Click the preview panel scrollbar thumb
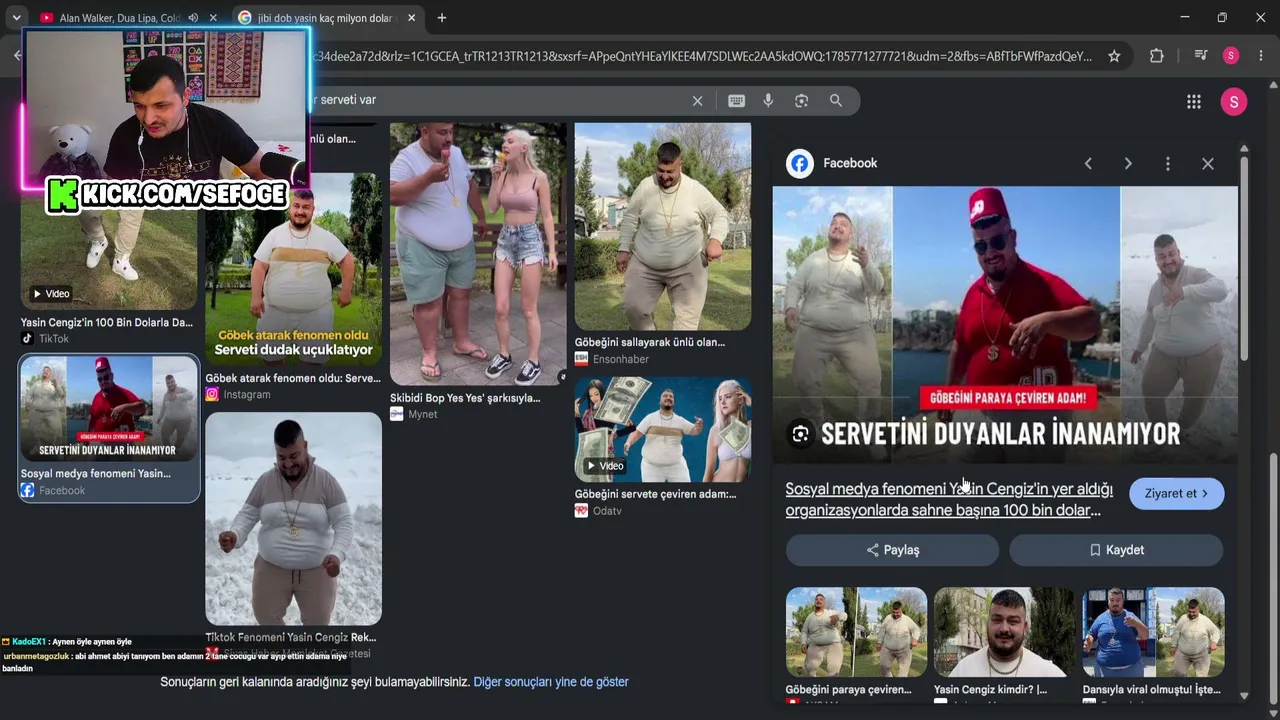This screenshot has height=720, width=1280. pyautogui.click(x=1244, y=257)
